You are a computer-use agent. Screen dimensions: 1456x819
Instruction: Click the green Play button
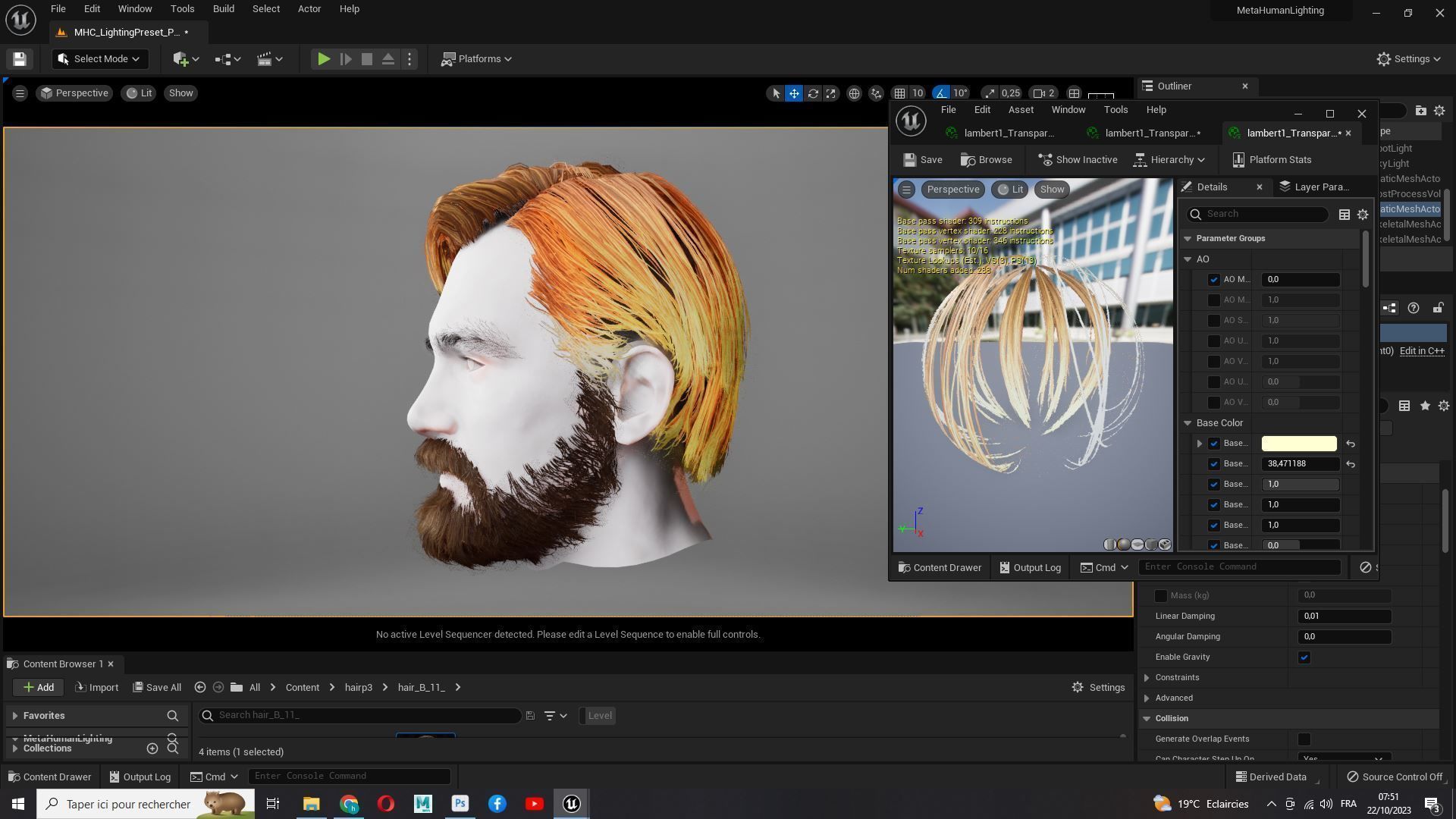[323, 59]
